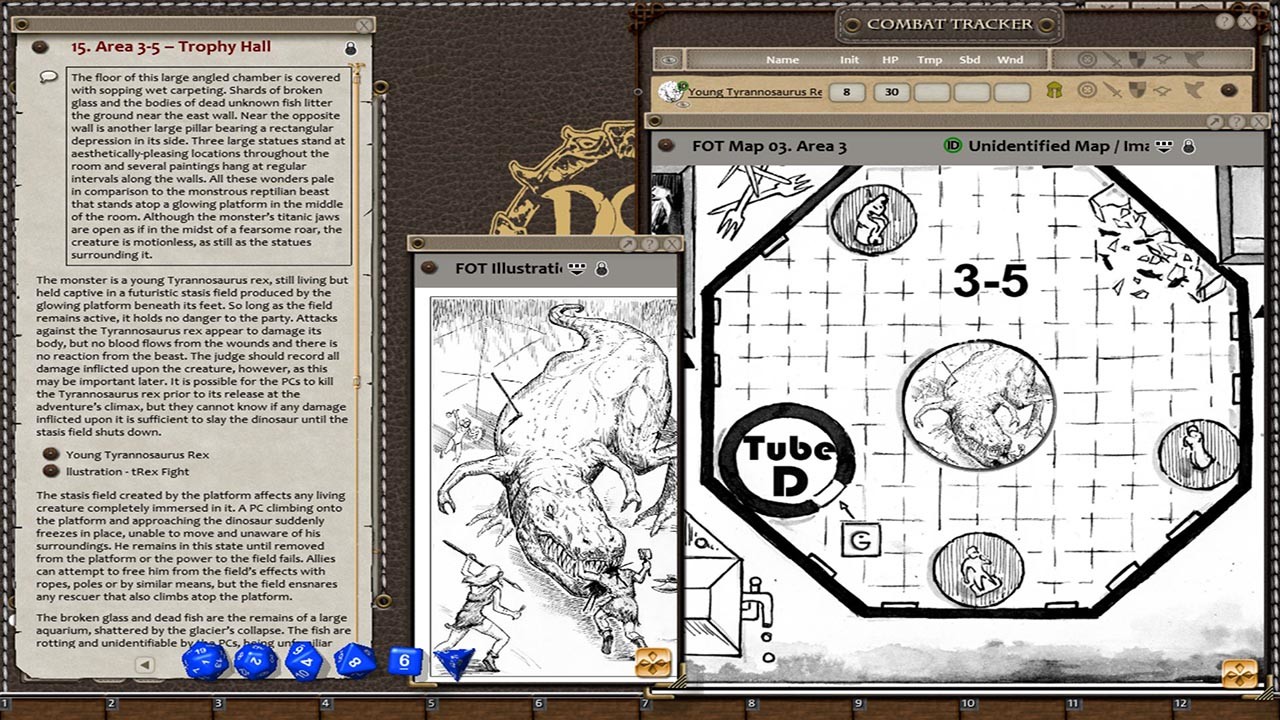Toggle the visibility eye in the combat tracker header

[667, 58]
